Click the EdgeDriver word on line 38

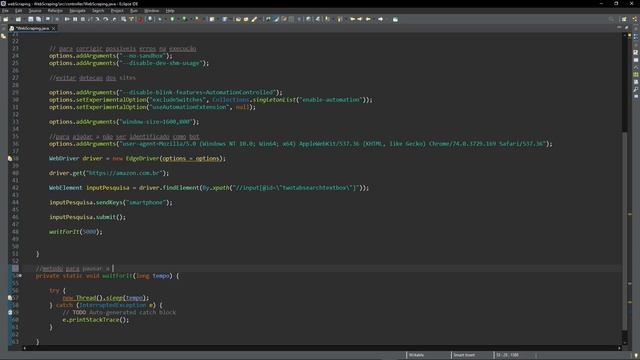(x=142, y=158)
